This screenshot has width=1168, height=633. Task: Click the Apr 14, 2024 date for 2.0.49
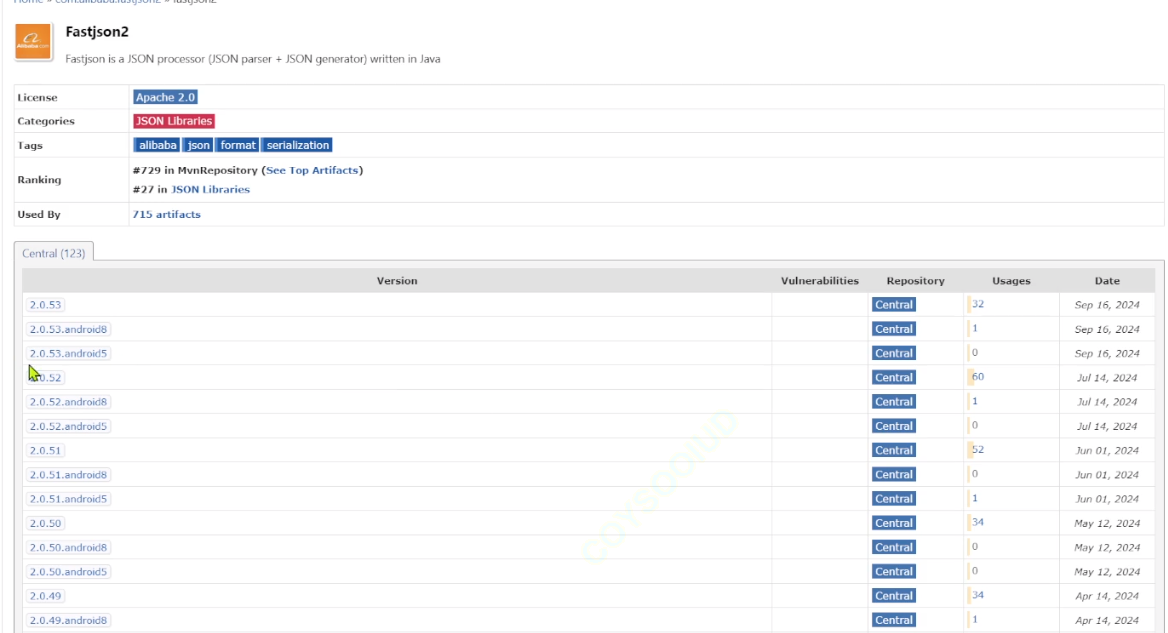1107,596
